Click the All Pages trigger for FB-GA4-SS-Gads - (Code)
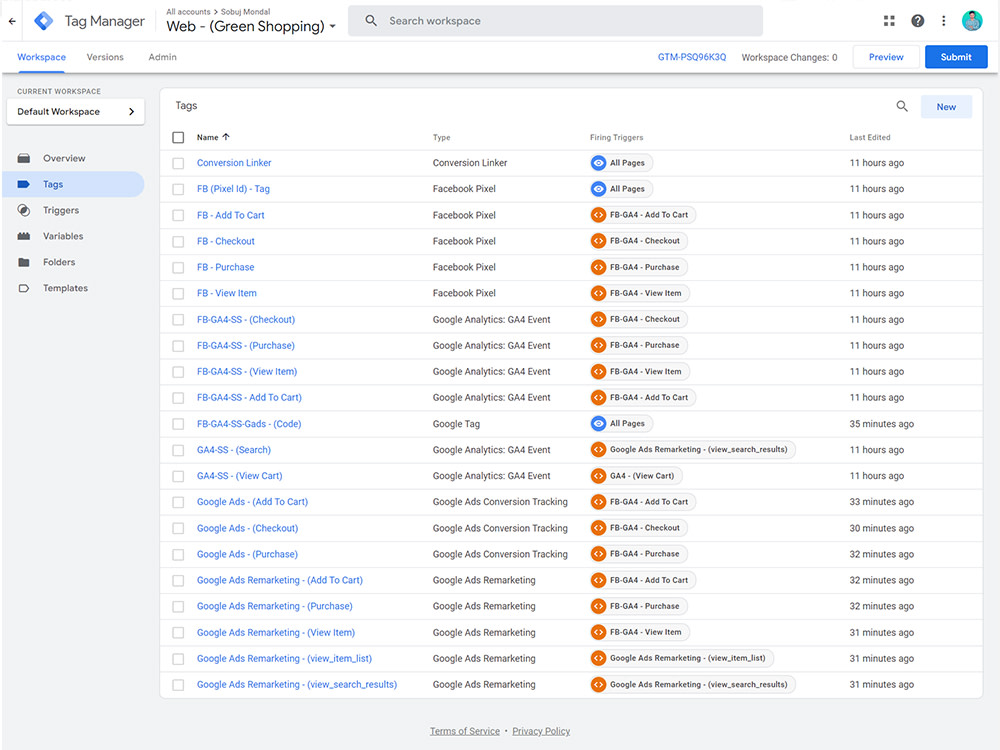This screenshot has width=1000, height=750. coord(621,423)
